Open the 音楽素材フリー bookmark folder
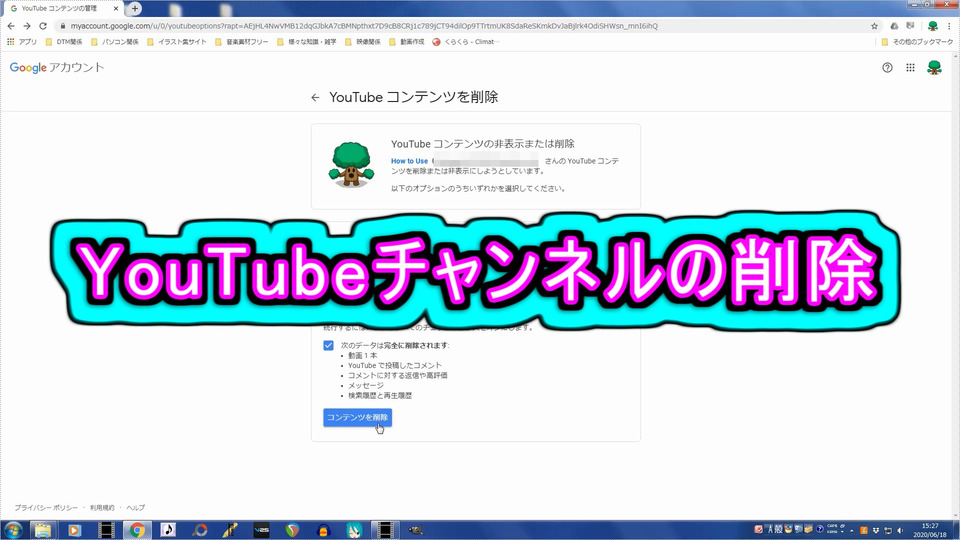This screenshot has width=960, height=540. 242,42
